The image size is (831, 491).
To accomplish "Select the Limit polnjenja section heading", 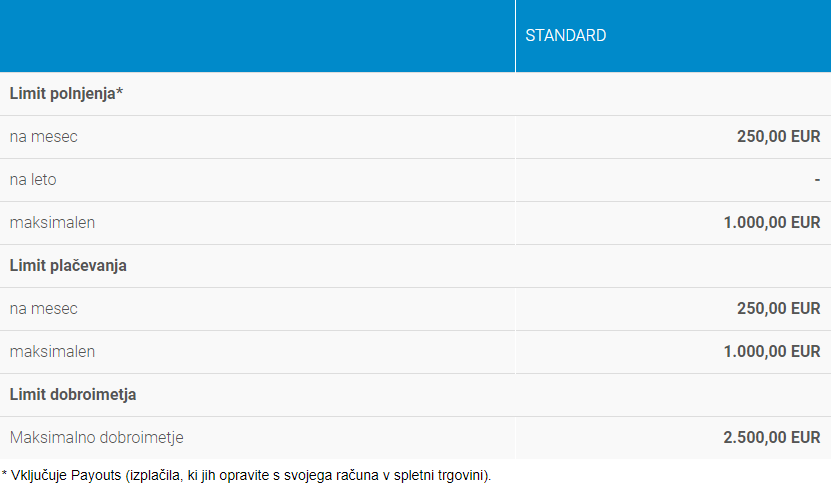I will [x=62, y=94].
